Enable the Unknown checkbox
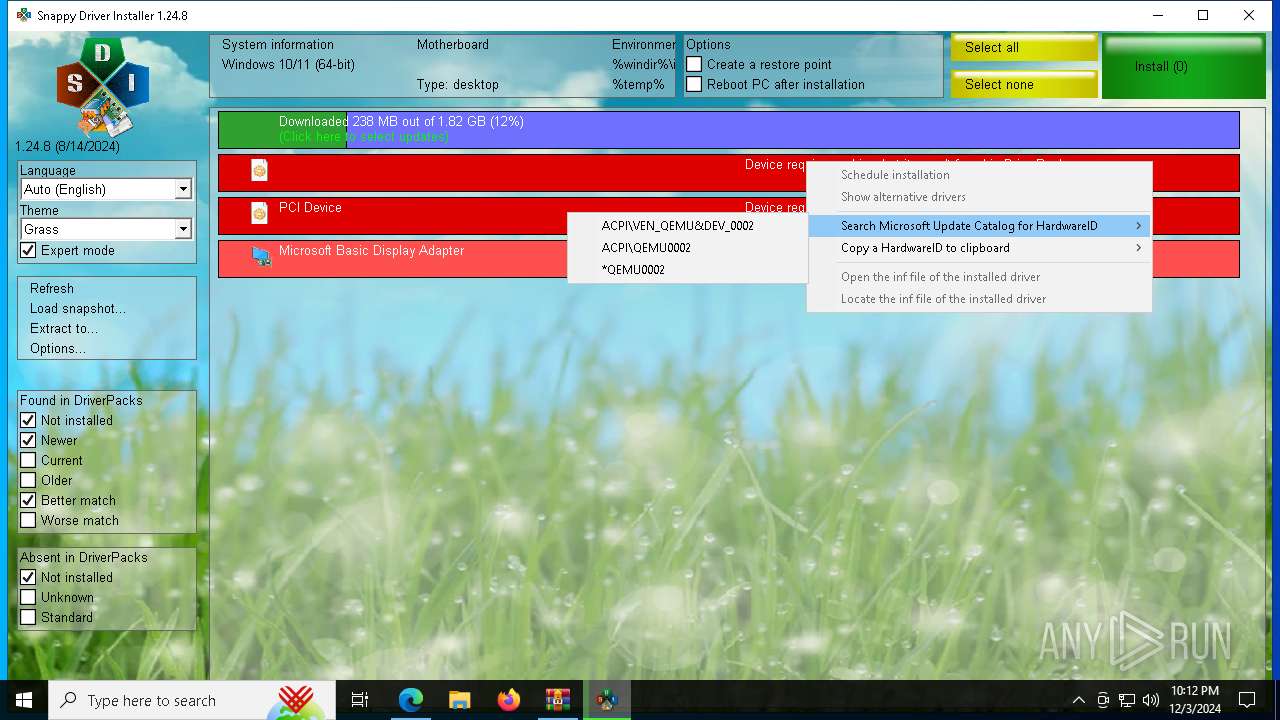This screenshot has height=720, width=1280. (x=28, y=598)
